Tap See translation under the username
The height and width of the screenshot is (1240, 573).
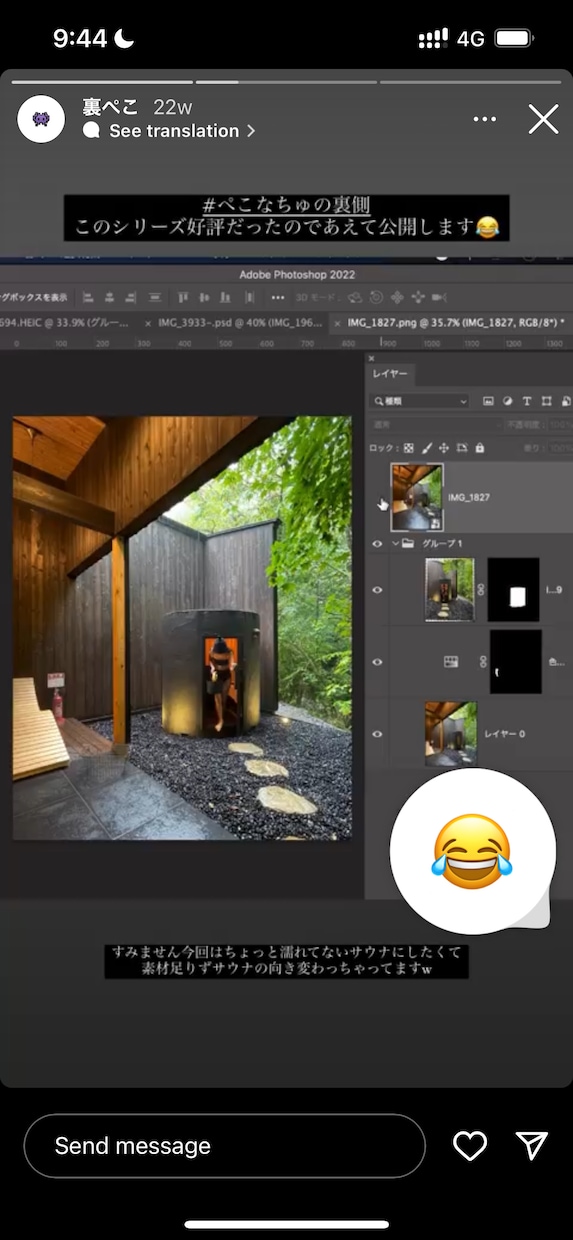tap(173, 131)
